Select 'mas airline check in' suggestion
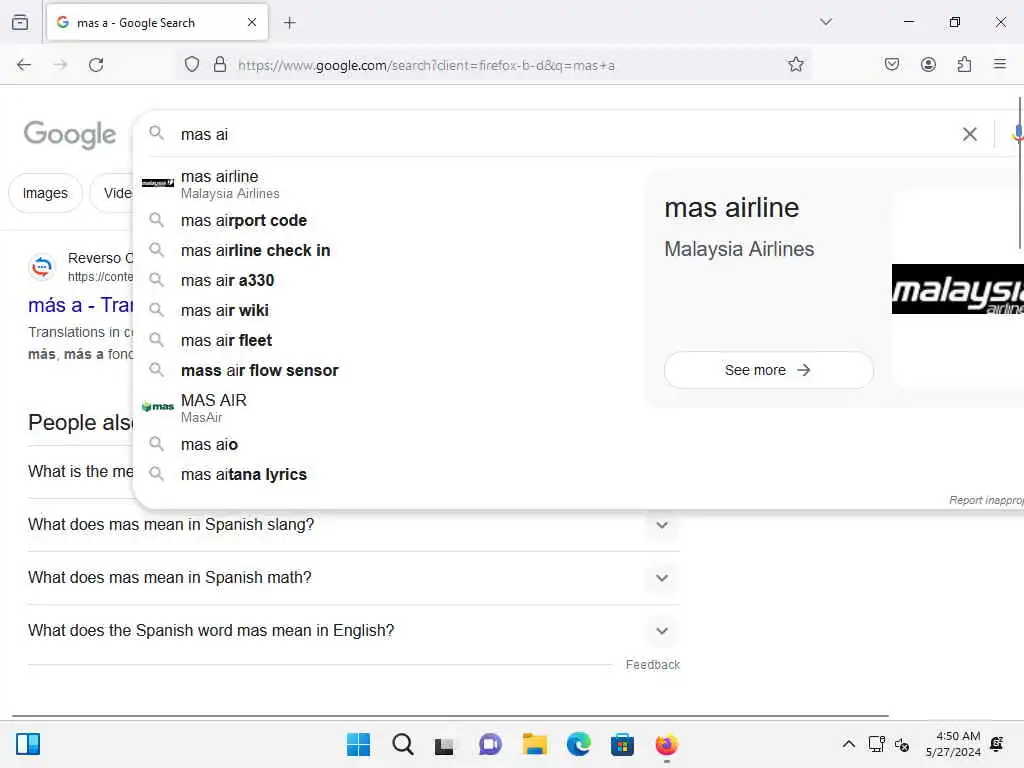 click(389, 251)
